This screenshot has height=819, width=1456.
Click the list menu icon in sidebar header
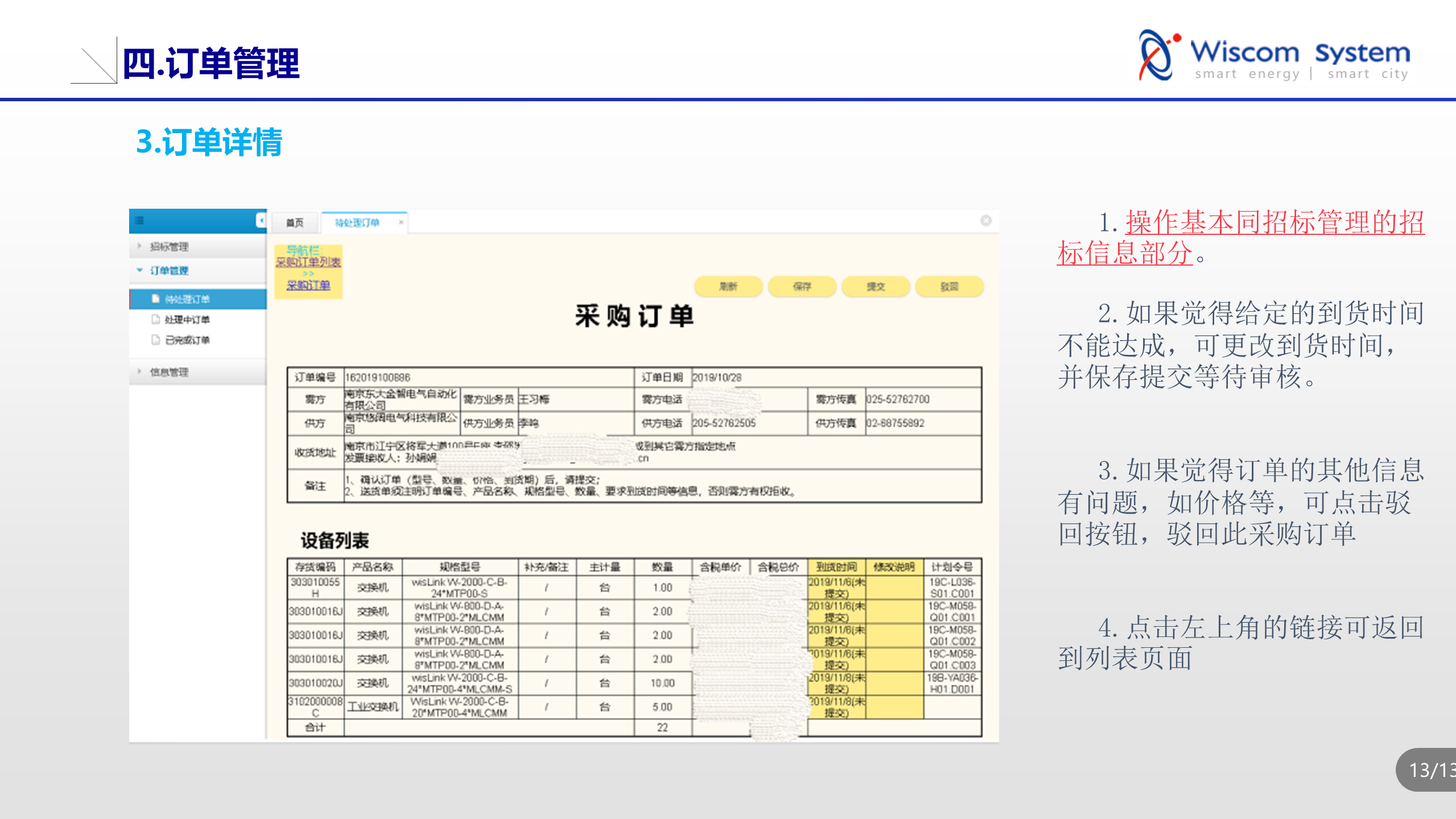point(140,221)
